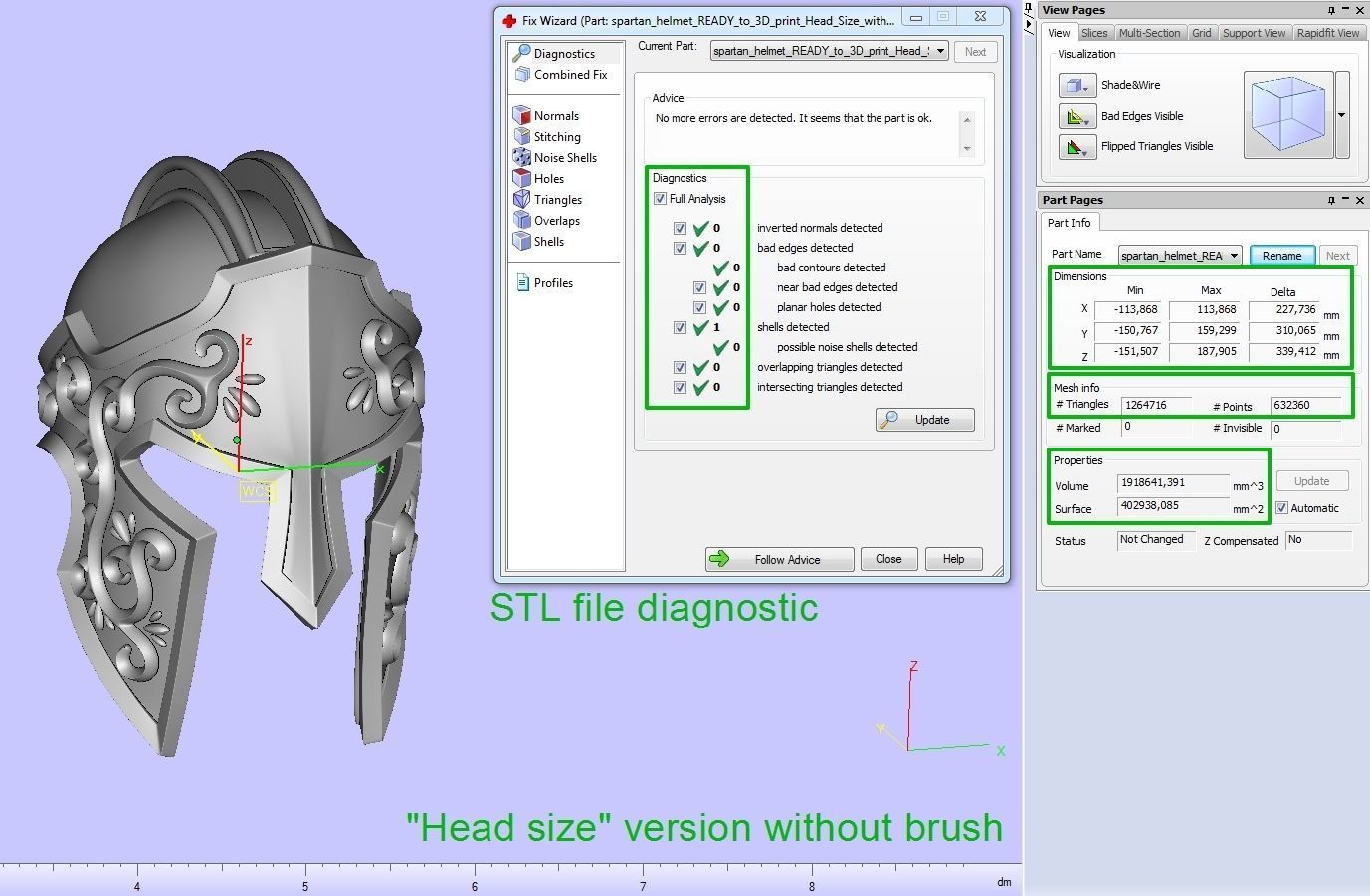
Task: Toggle intersecting triangles detection checkbox
Action: click(x=680, y=387)
